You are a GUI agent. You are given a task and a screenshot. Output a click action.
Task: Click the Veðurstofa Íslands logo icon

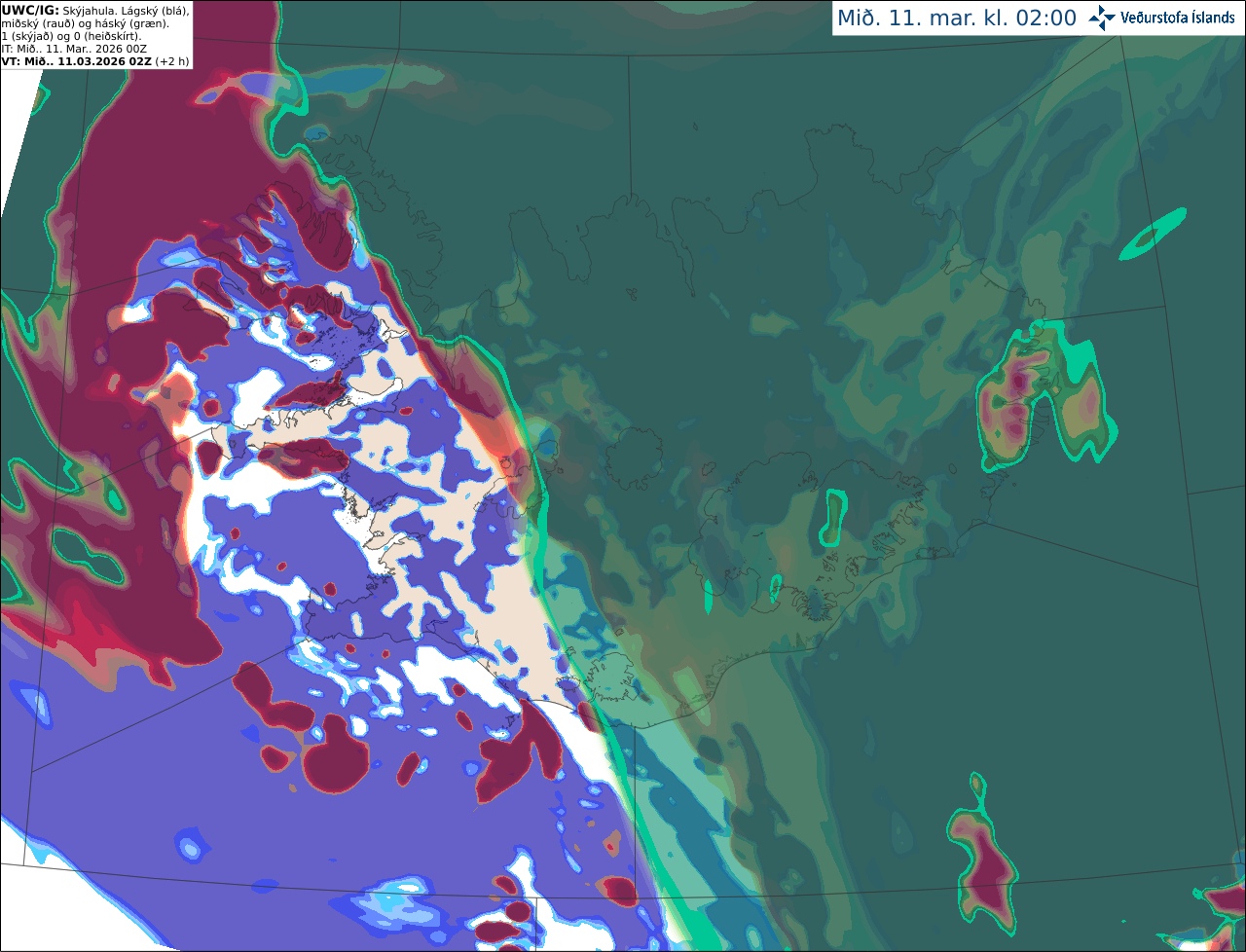[1102, 18]
